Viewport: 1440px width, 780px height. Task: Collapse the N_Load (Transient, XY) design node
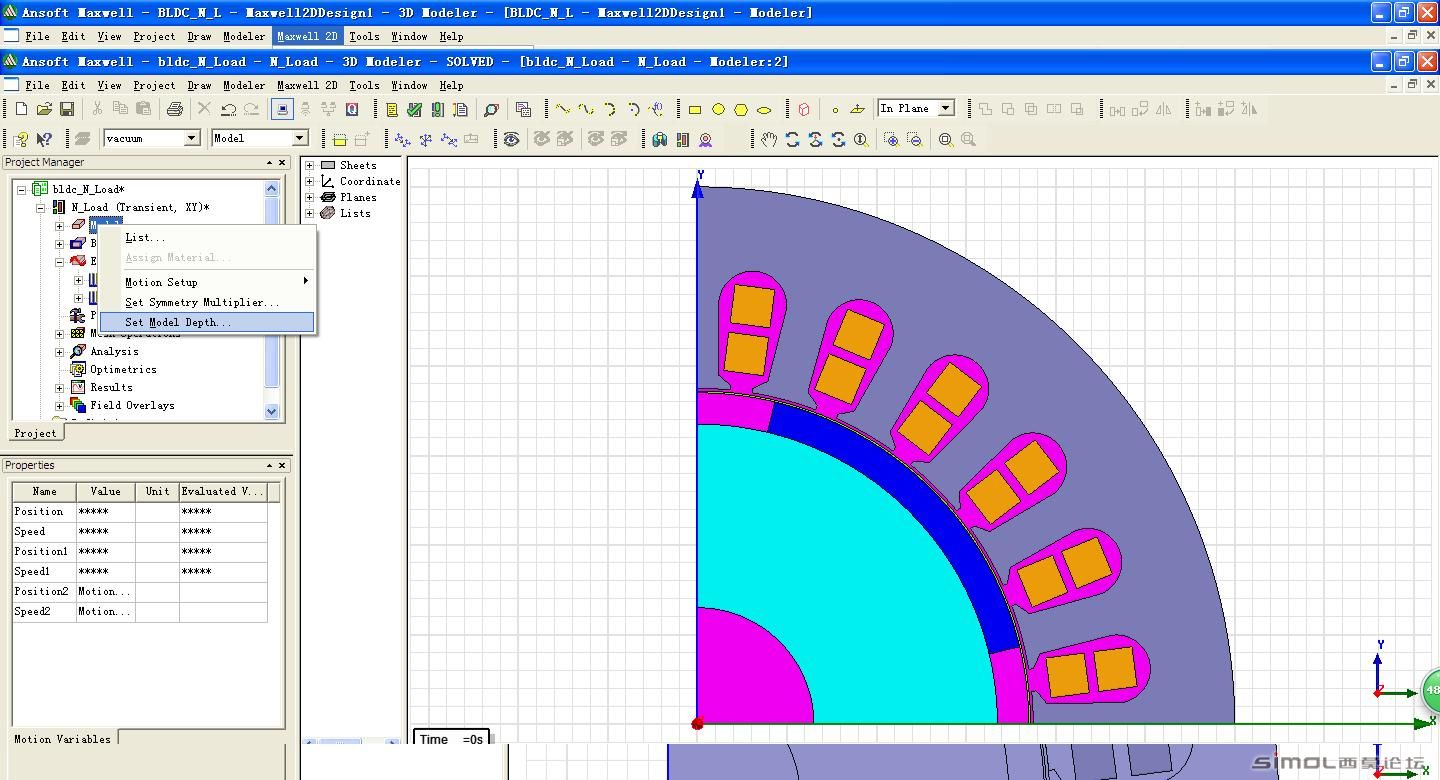[x=40, y=207]
